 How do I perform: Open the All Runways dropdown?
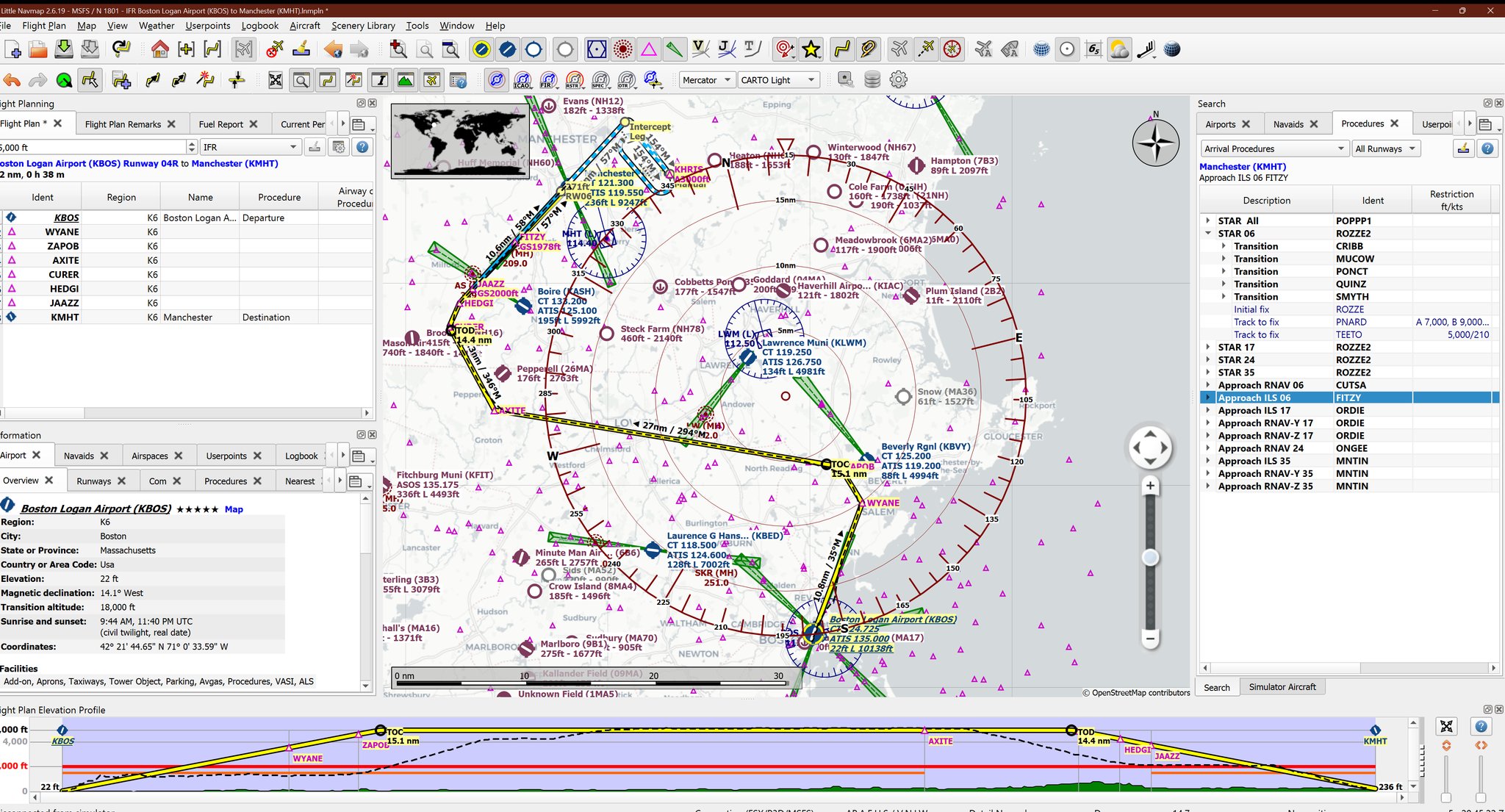coord(1385,148)
